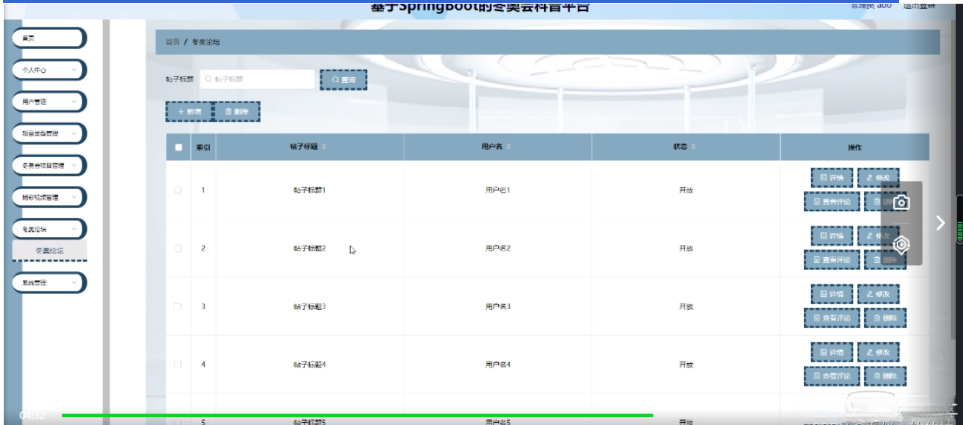Click the hexagon settings icon in overlay
This screenshot has width=963, height=425.
901,244
